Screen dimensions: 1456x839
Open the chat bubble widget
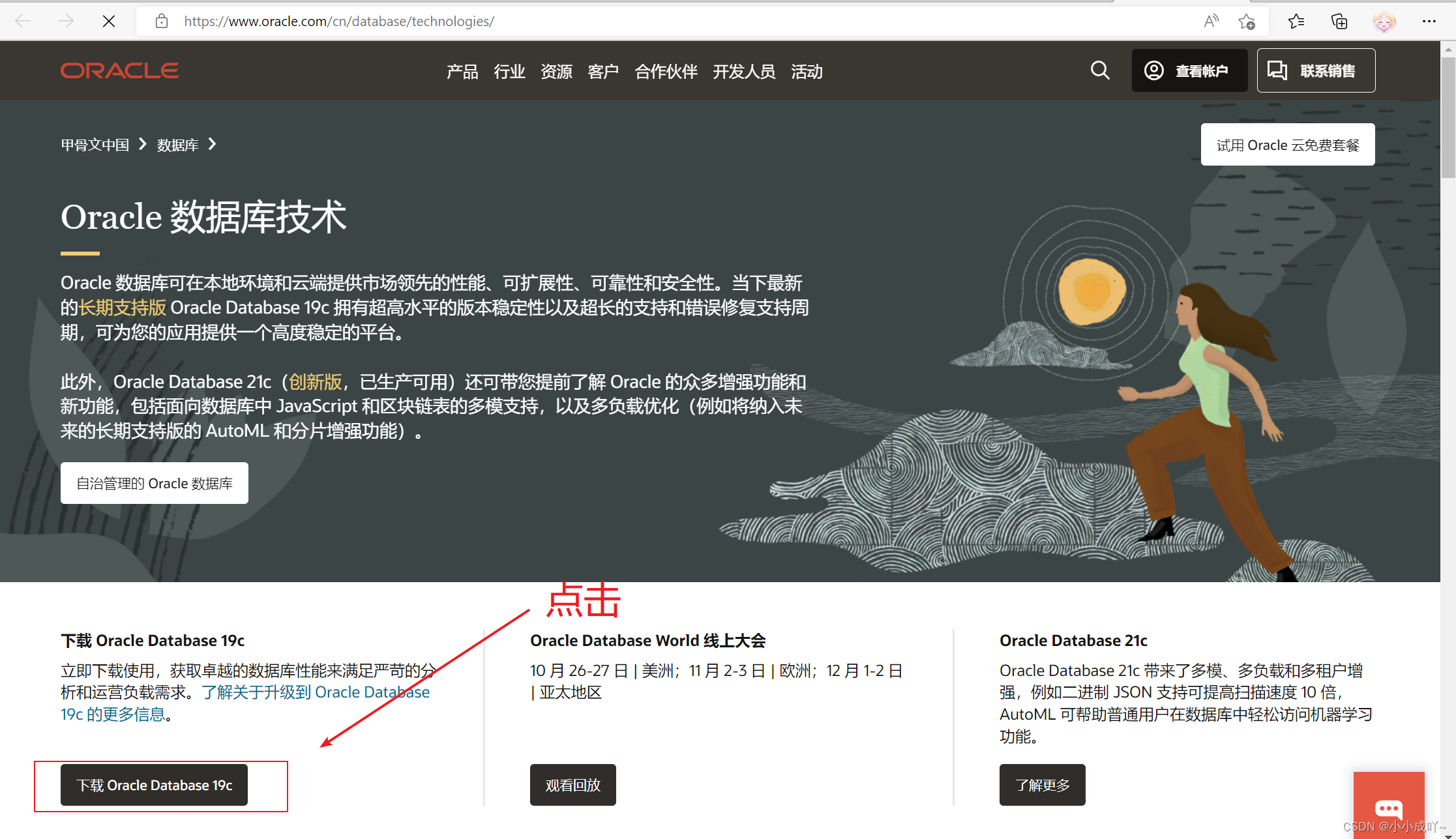pos(1388,808)
